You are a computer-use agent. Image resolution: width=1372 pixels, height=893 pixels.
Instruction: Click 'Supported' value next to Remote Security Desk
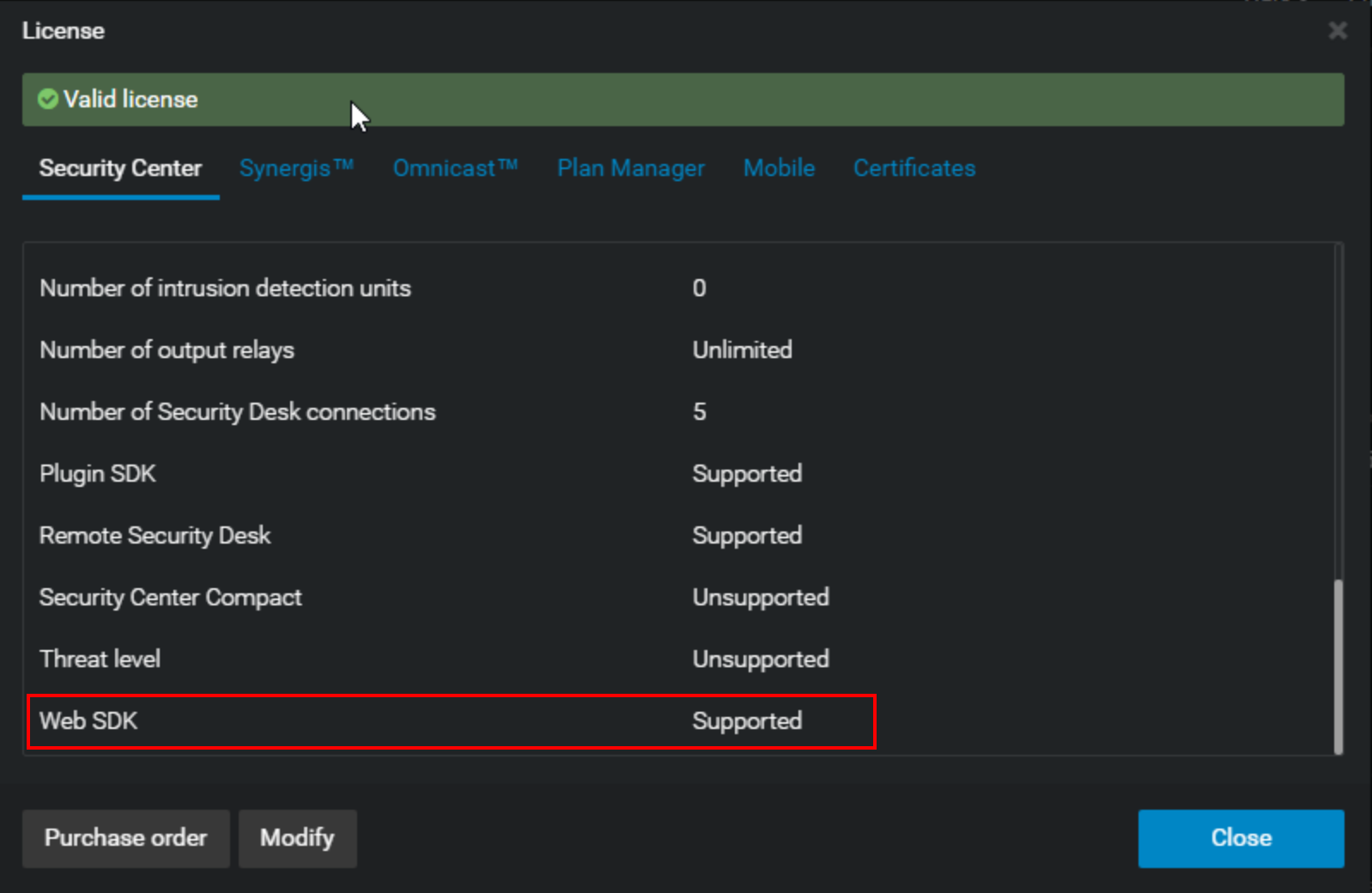(747, 536)
